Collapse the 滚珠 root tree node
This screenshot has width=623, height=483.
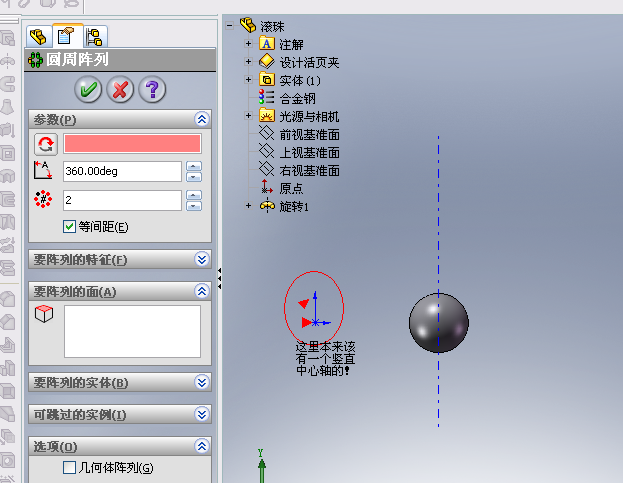(229, 26)
